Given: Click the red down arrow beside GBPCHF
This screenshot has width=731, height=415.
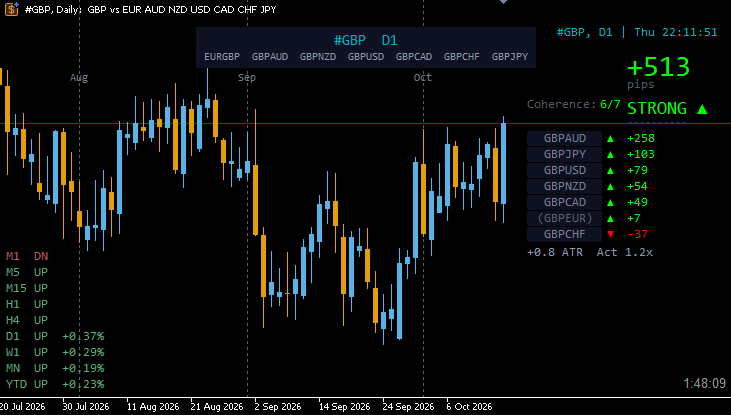Looking at the screenshot, I should pyautogui.click(x=610, y=234).
